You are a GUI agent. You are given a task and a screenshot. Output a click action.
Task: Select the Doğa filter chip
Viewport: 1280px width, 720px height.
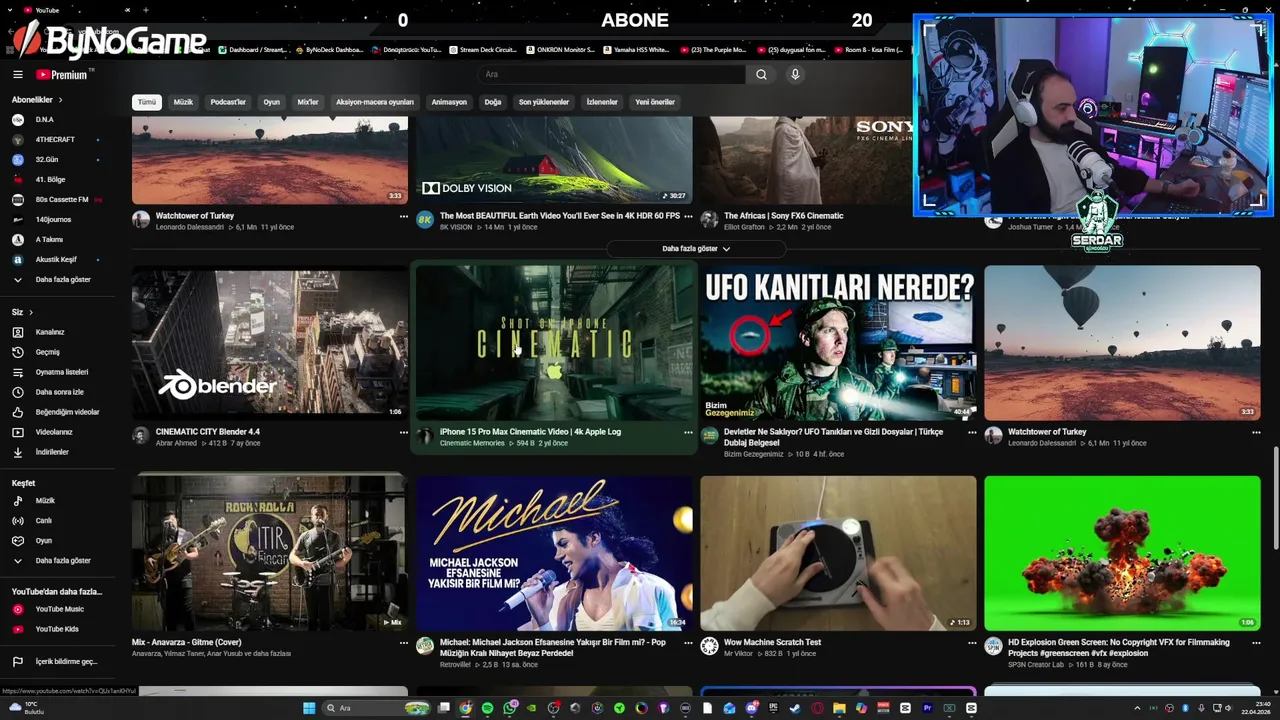[493, 102]
